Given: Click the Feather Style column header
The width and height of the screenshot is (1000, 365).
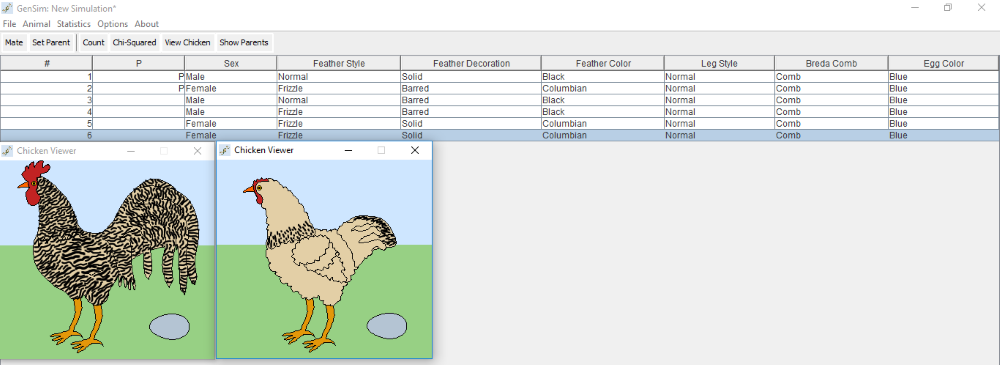Looking at the screenshot, I should (x=339, y=63).
